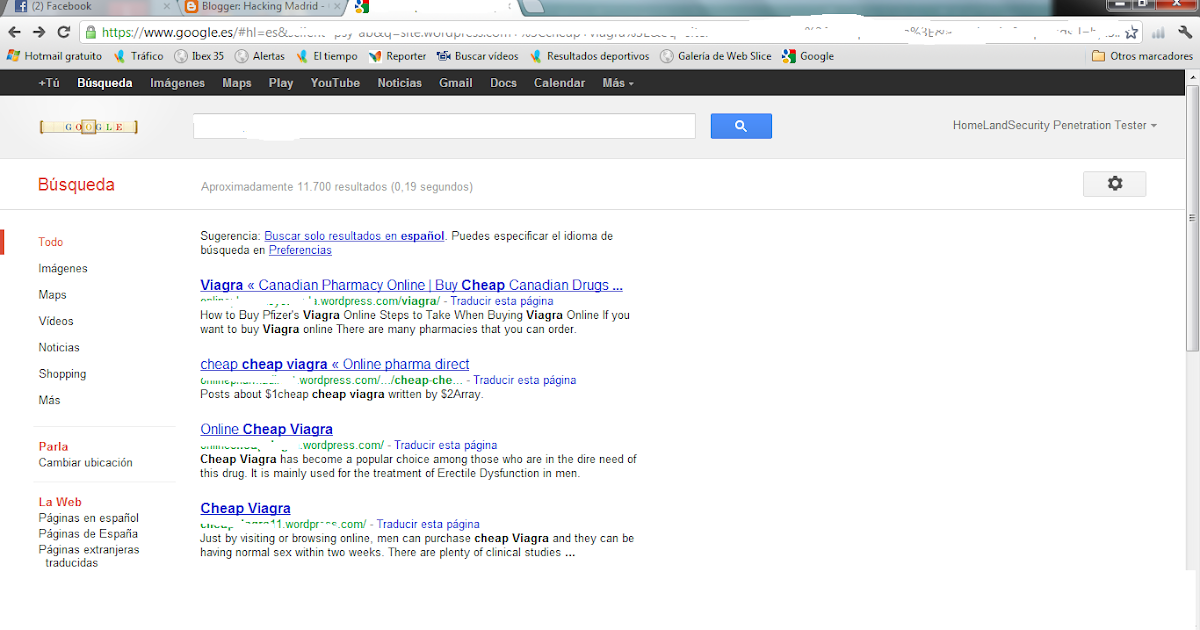The height and width of the screenshot is (630, 1200).
Task: Click the page vertical scrollbar
Action: pos(1192,218)
